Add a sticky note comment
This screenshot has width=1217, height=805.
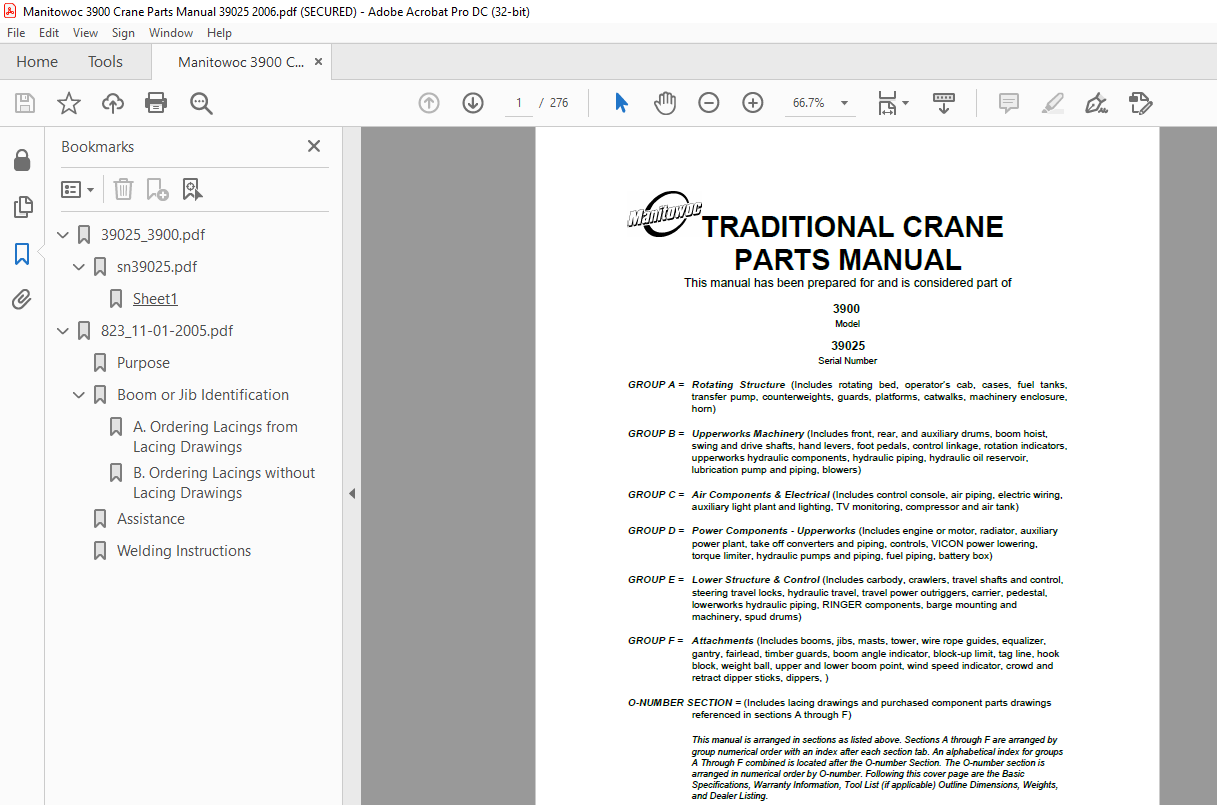(x=1009, y=103)
